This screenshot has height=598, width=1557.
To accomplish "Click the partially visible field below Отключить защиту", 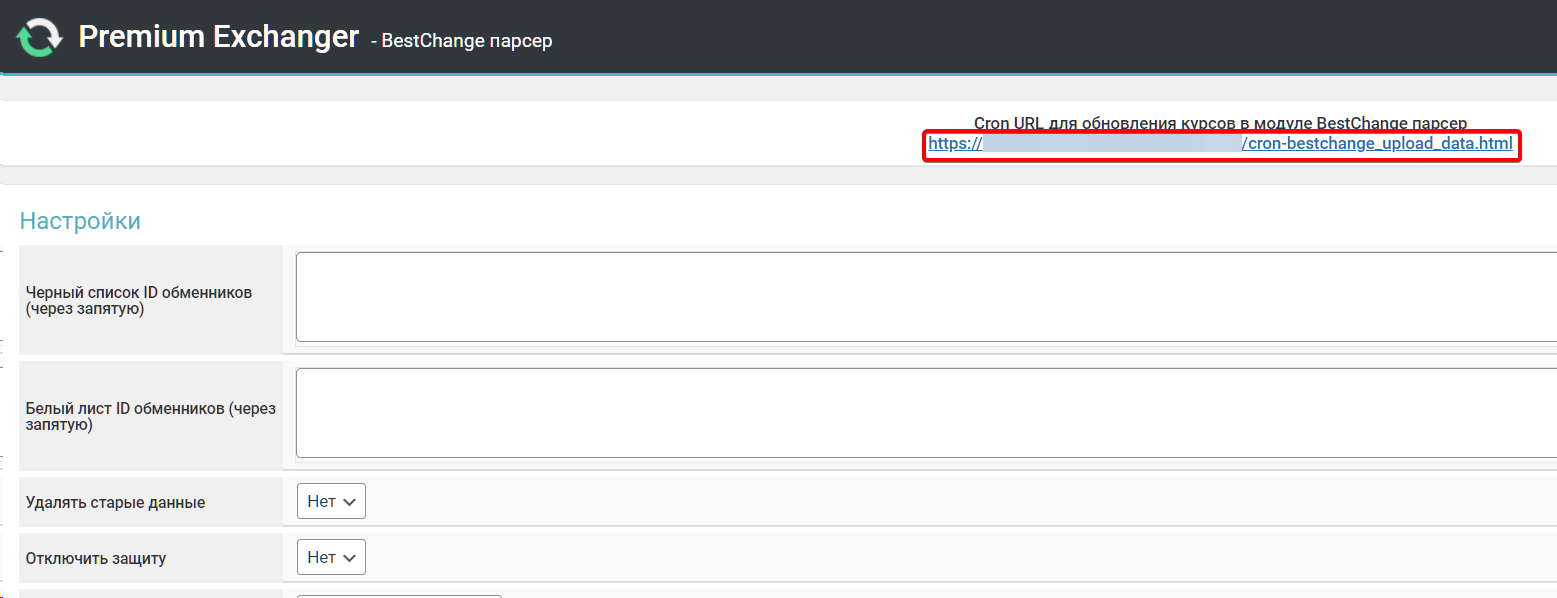I will [399, 595].
